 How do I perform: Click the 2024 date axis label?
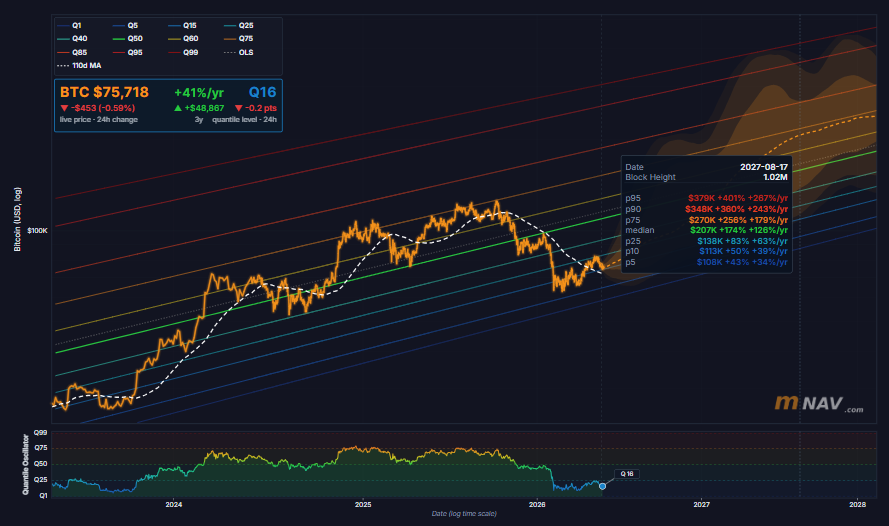[x=173, y=504]
